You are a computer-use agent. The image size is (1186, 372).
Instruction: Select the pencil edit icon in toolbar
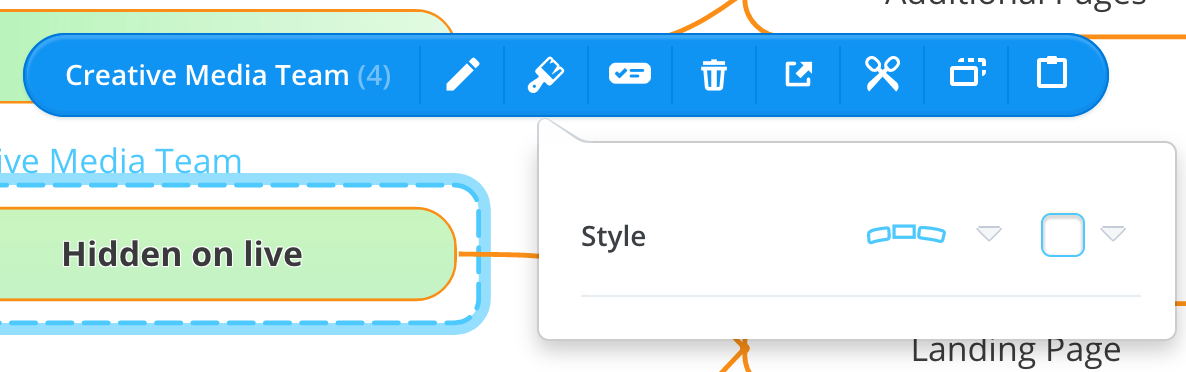pyautogui.click(x=462, y=76)
